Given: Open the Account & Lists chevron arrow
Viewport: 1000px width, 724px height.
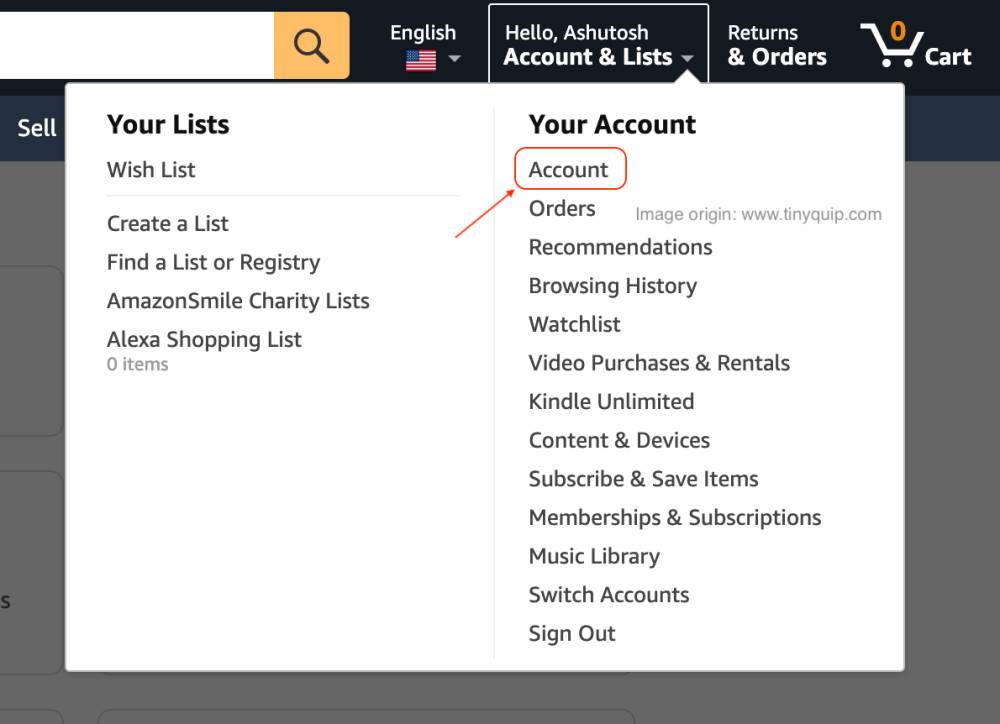Looking at the screenshot, I should [688, 59].
